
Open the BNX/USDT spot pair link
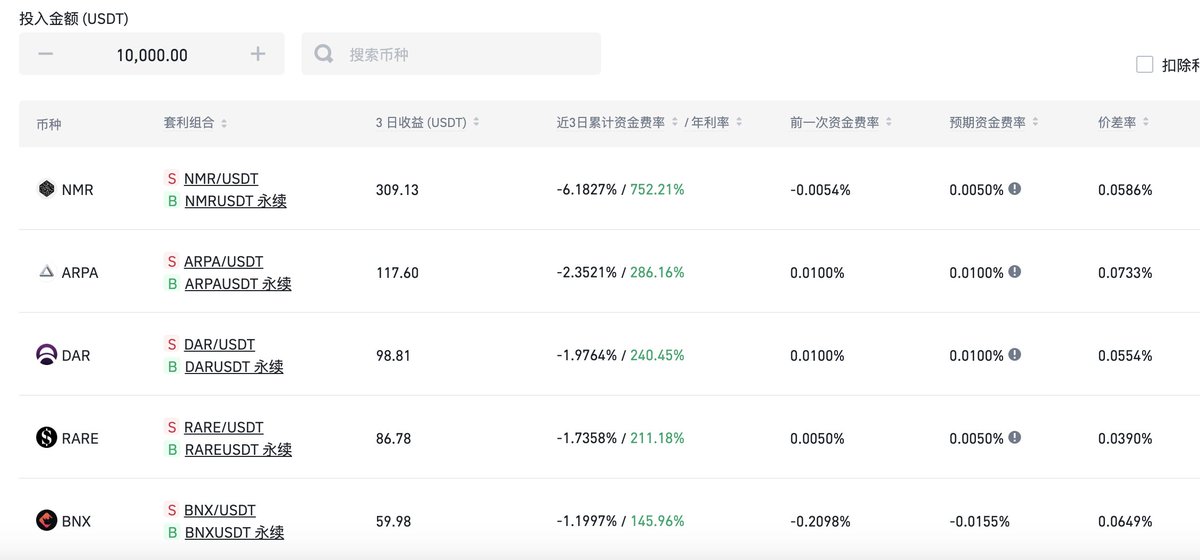coord(220,510)
